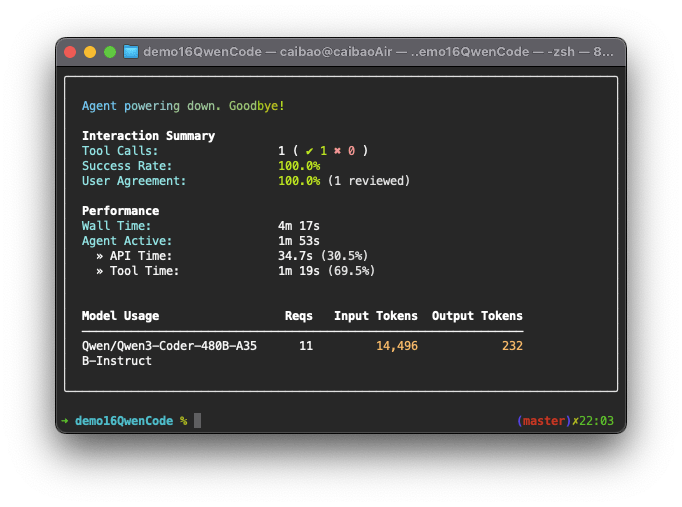The width and height of the screenshot is (682, 507).
Task: Click the green prompt arrow at the shell line
Action: click(x=65, y=421)
